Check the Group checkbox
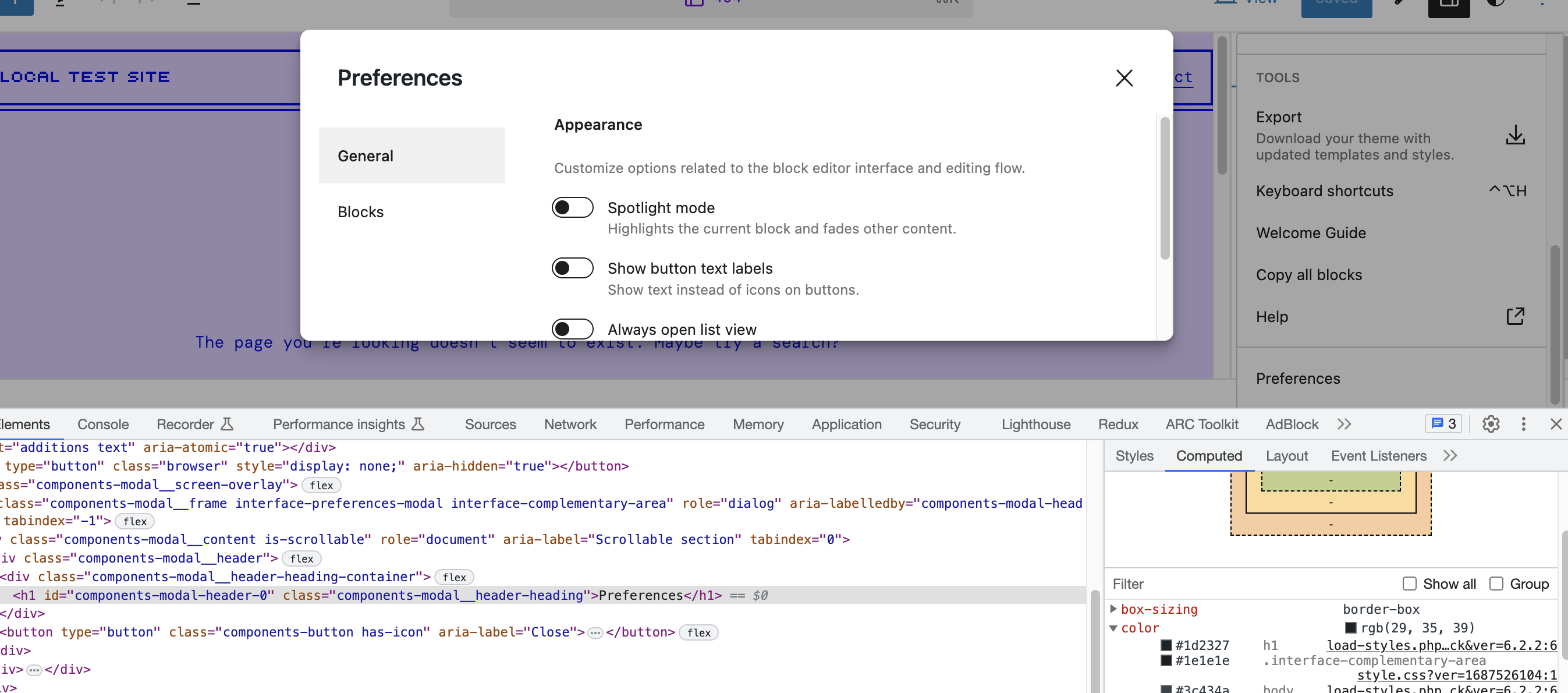 1496,584
